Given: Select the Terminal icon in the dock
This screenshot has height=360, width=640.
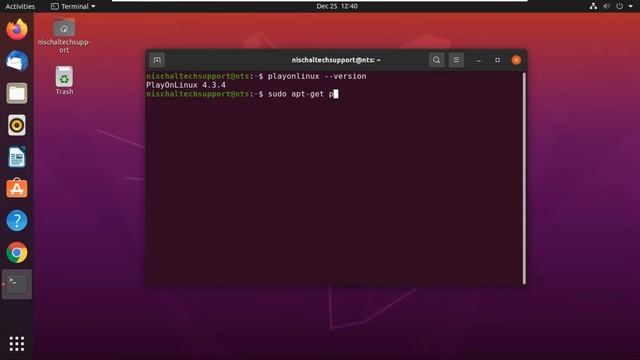Looking at the screenshot, I should point(17,284).
